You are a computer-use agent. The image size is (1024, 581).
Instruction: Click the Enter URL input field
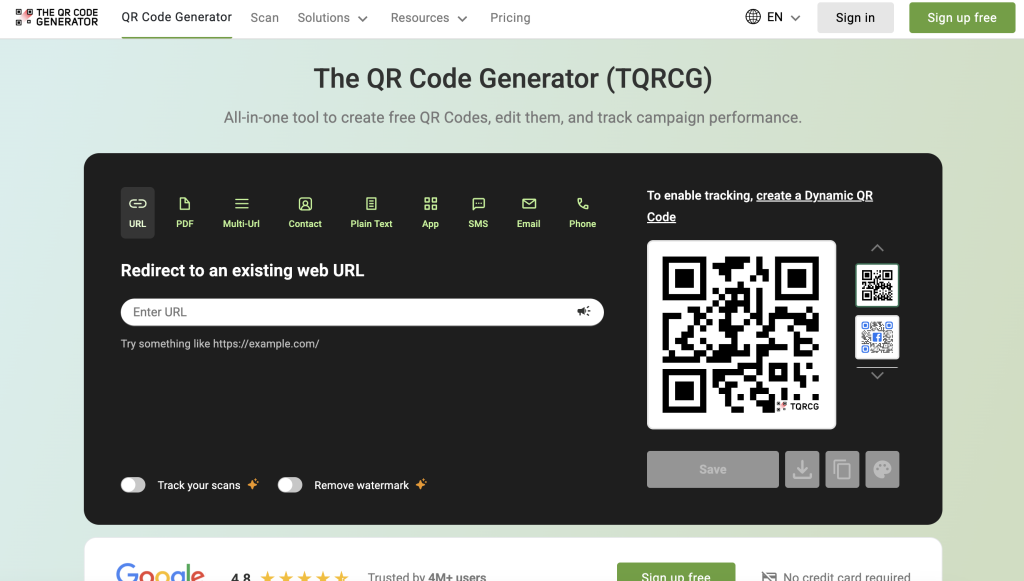tap(350, 312)
